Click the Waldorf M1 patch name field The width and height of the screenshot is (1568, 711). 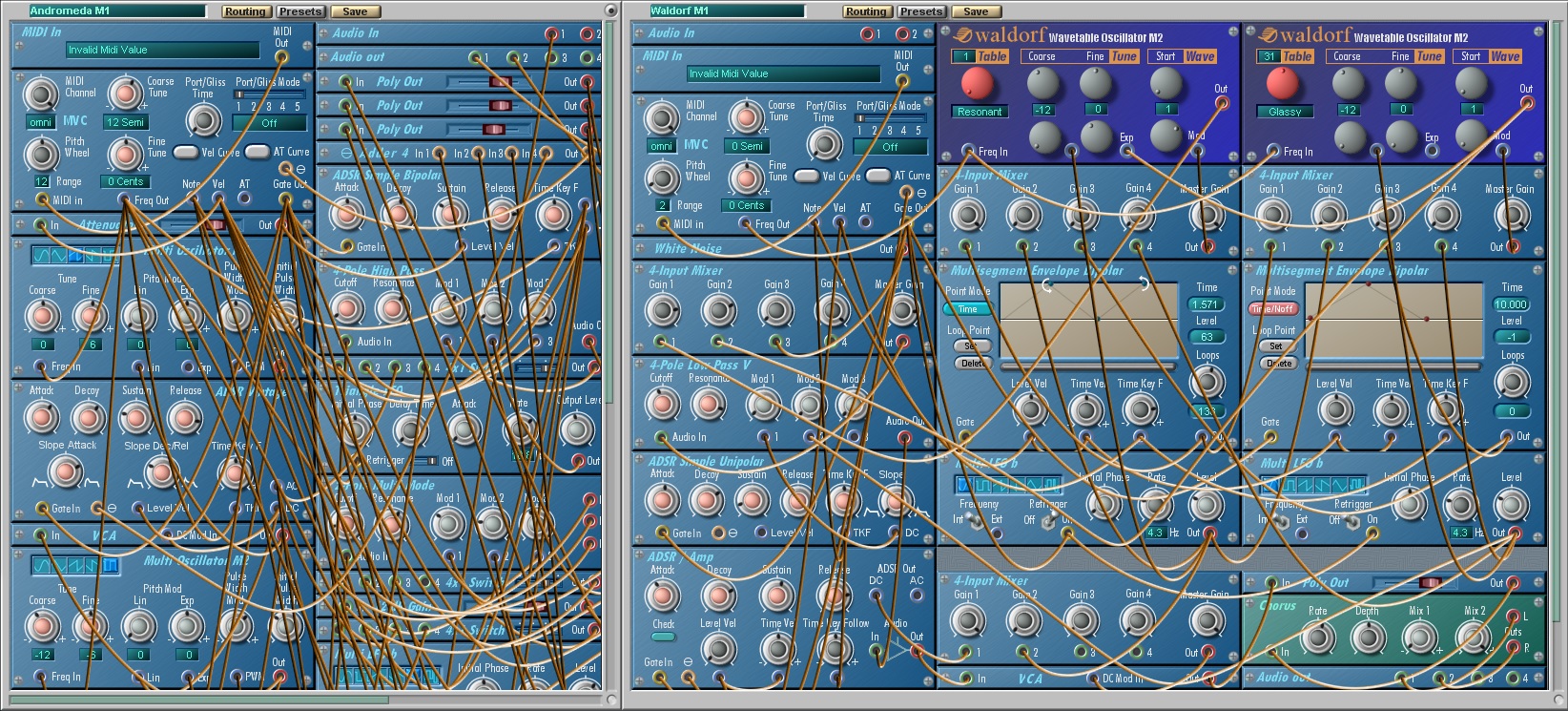(x=727, y=11)
